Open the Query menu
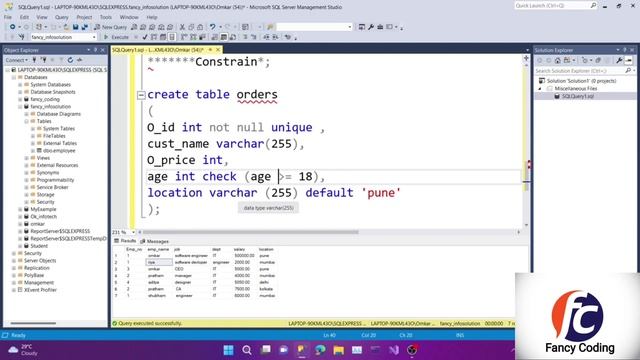This screenshot has height=360, width=640. pyautogui.click(x=62, y=17)
